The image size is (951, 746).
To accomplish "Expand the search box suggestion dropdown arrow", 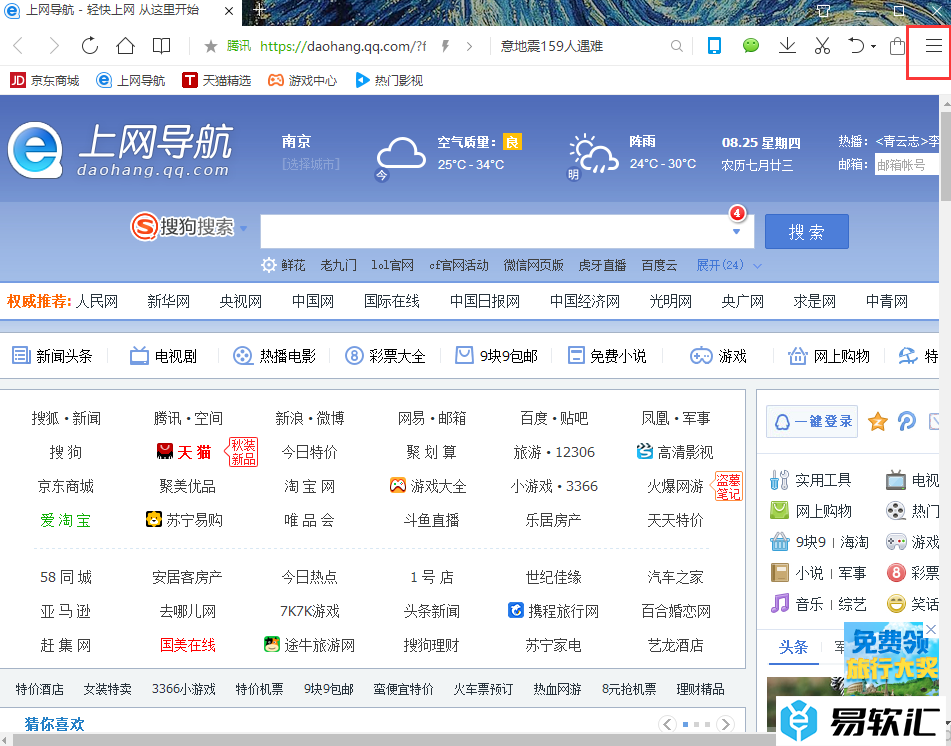I will [736, 232].
